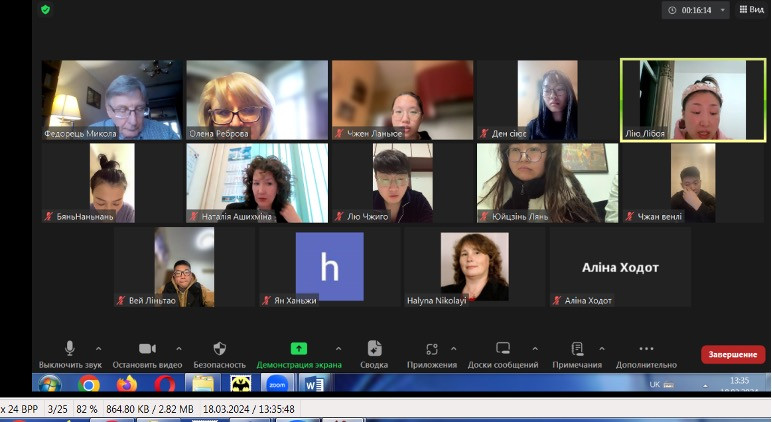Select the Федорець Микола video tile
Viewport: 772px width, 422px height.
(x=112, y=100)
